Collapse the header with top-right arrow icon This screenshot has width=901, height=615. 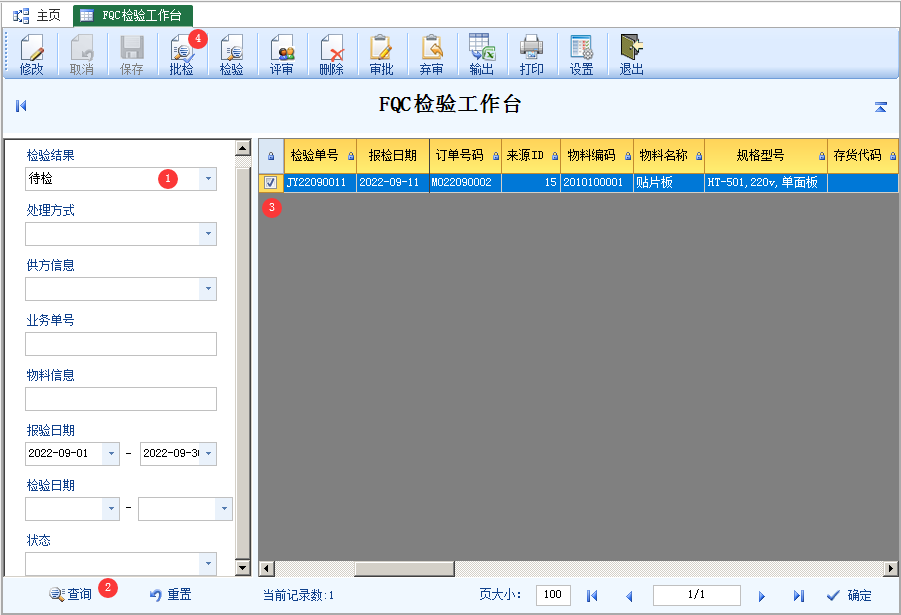880,107
